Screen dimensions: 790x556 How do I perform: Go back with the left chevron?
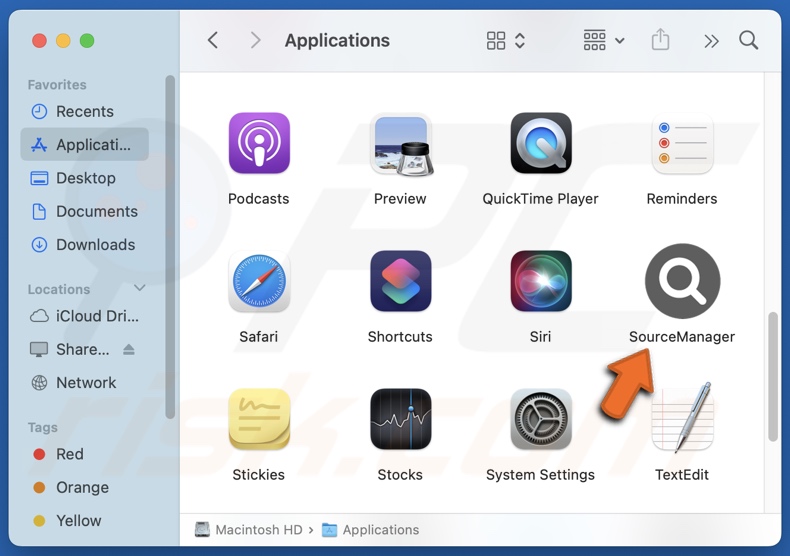pos(213,40)
